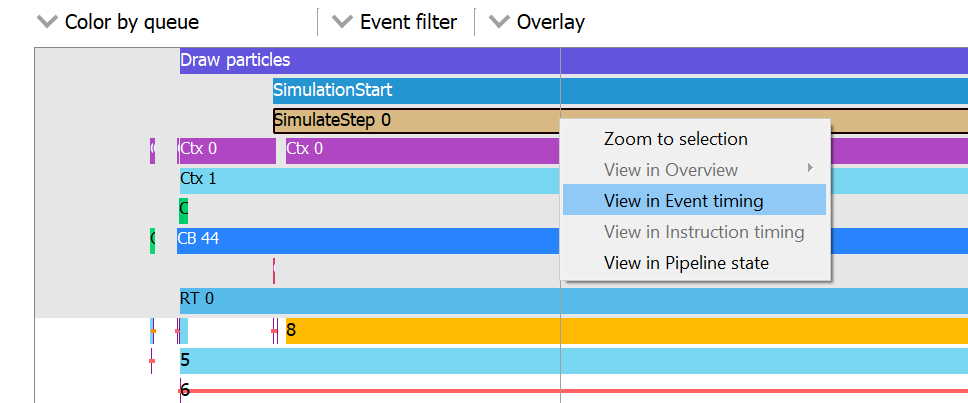Click the red queue 6 line

pyautogui.click(x=400, y=391)
